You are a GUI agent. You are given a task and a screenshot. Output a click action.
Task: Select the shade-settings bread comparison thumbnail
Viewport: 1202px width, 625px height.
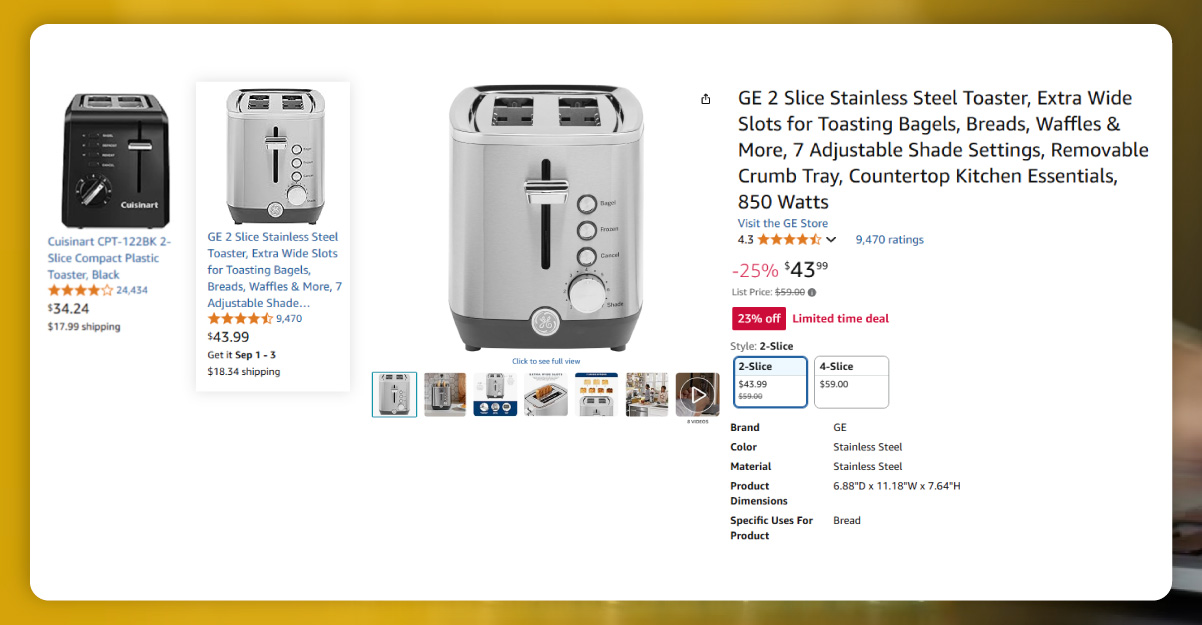[x=596, y=394]
